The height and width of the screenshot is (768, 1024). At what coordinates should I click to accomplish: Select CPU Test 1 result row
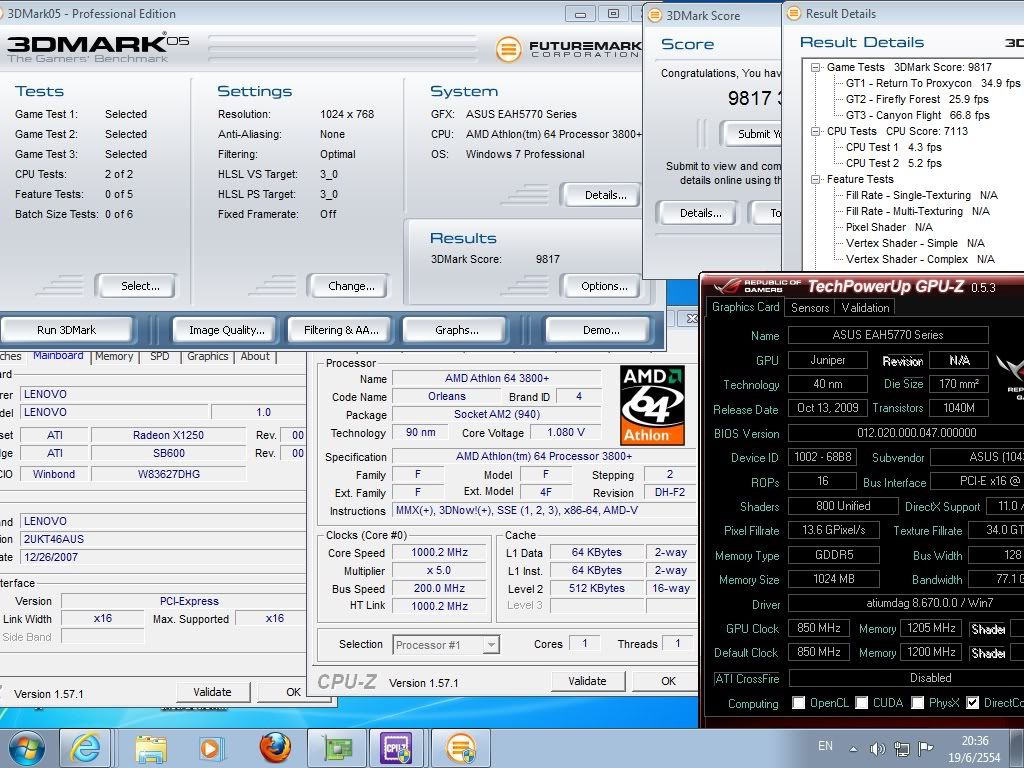pyautogui.click(x=893, y=147)
